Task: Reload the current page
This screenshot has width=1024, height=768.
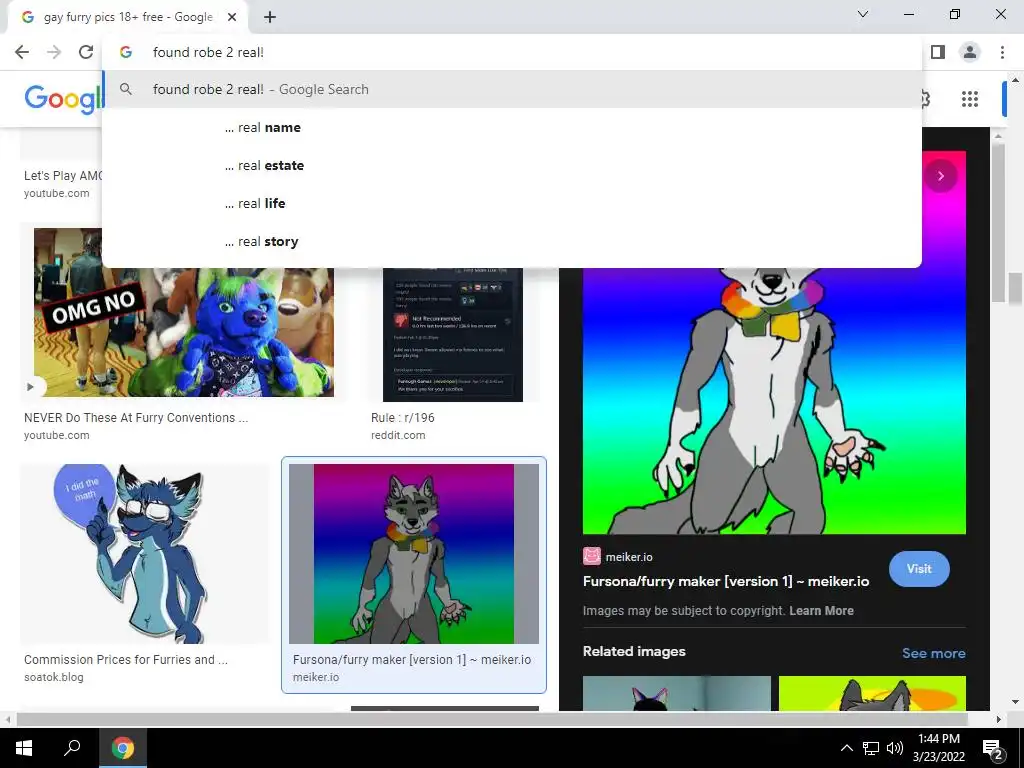Action: (x=86, y=52)
